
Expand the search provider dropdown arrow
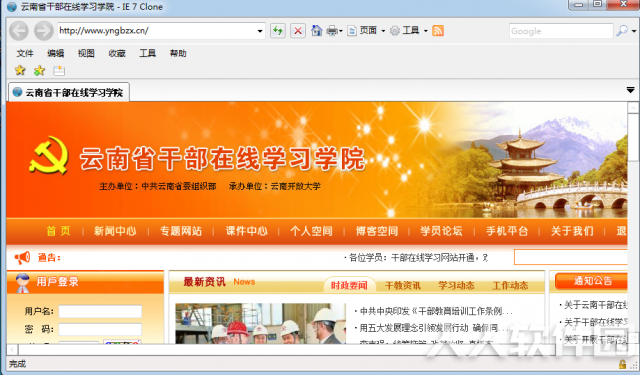click(634, 31)
